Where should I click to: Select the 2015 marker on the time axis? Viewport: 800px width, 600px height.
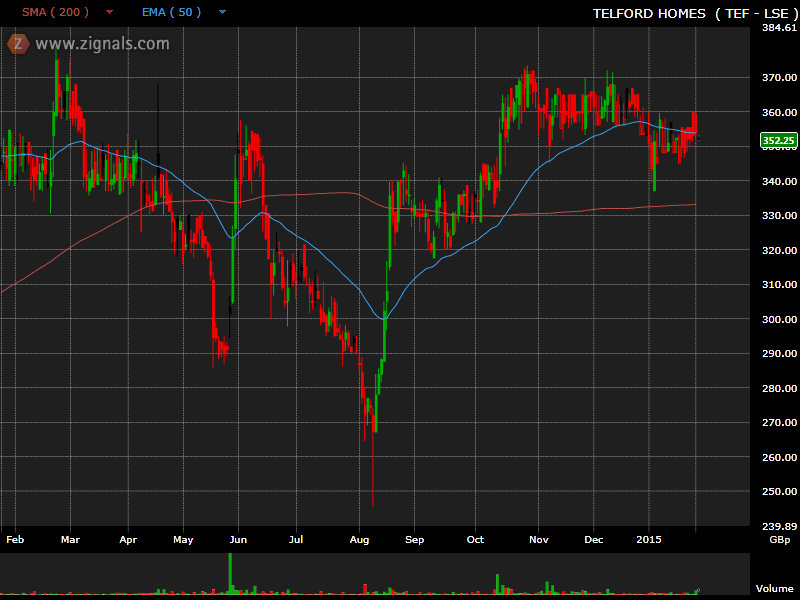[x=649, y=540]
